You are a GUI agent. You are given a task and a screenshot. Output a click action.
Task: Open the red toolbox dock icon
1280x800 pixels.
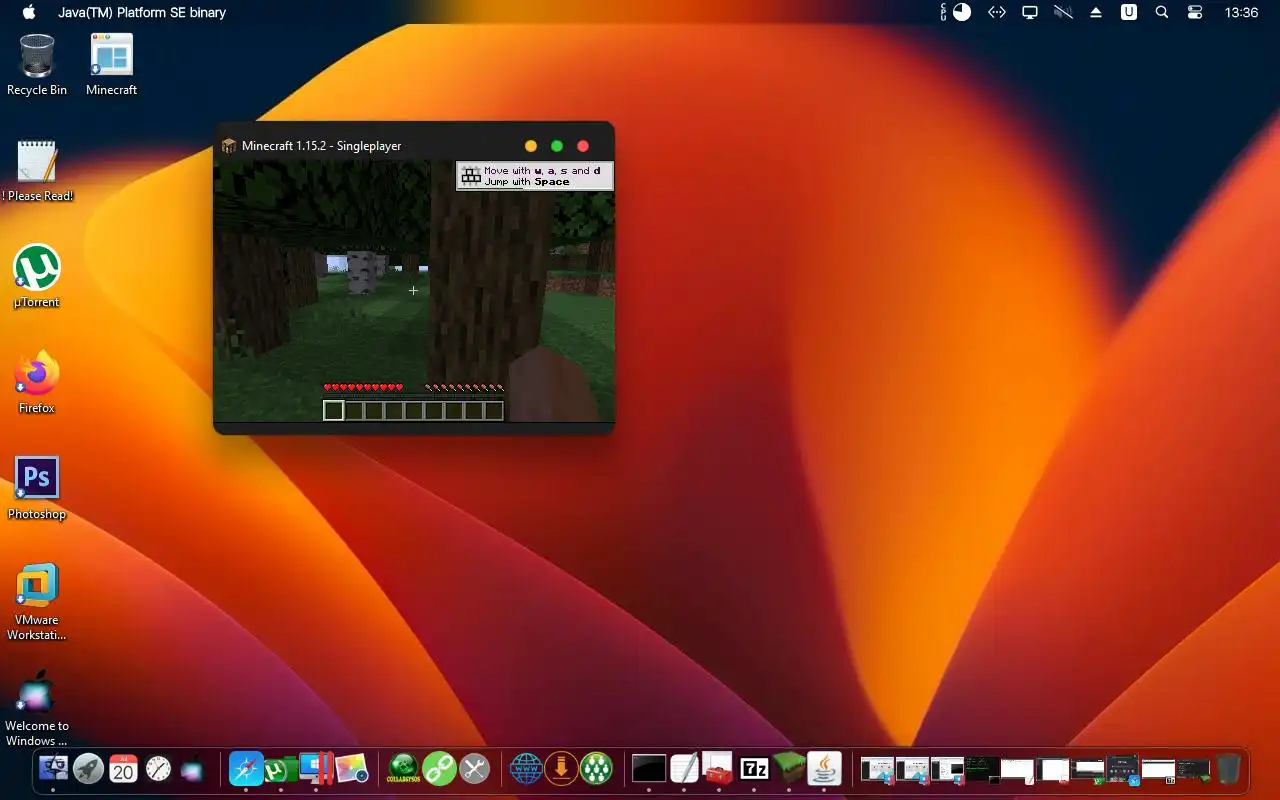click(x=718, y=768)
